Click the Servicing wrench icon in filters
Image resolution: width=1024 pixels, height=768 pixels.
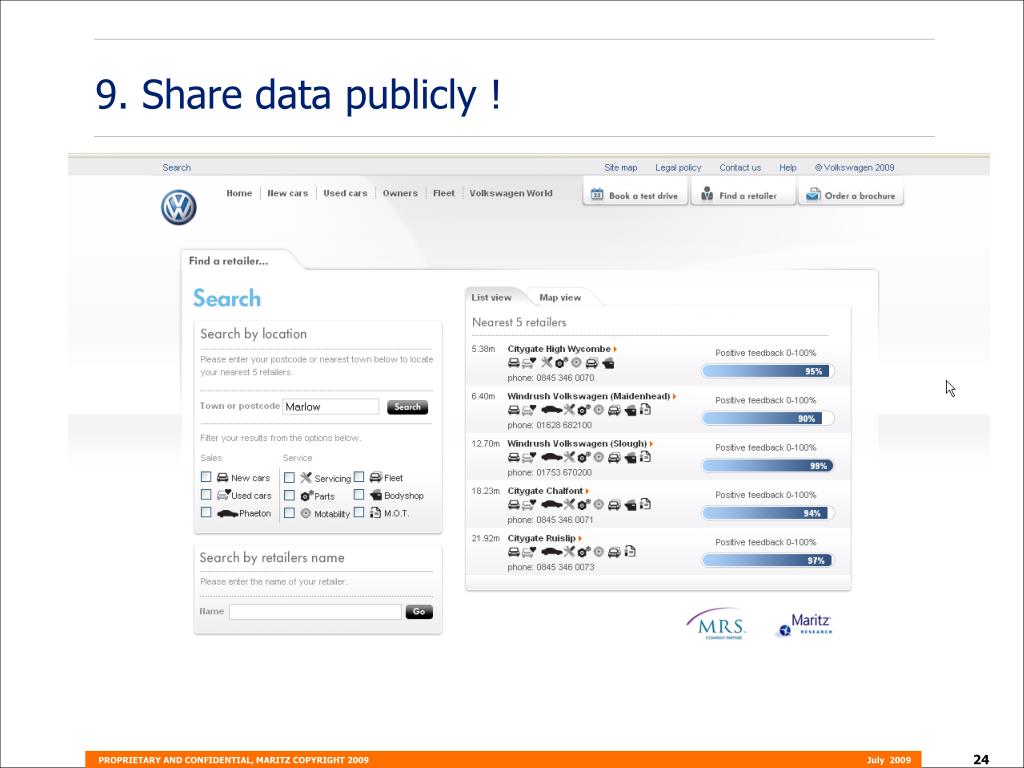coord(306,477)
